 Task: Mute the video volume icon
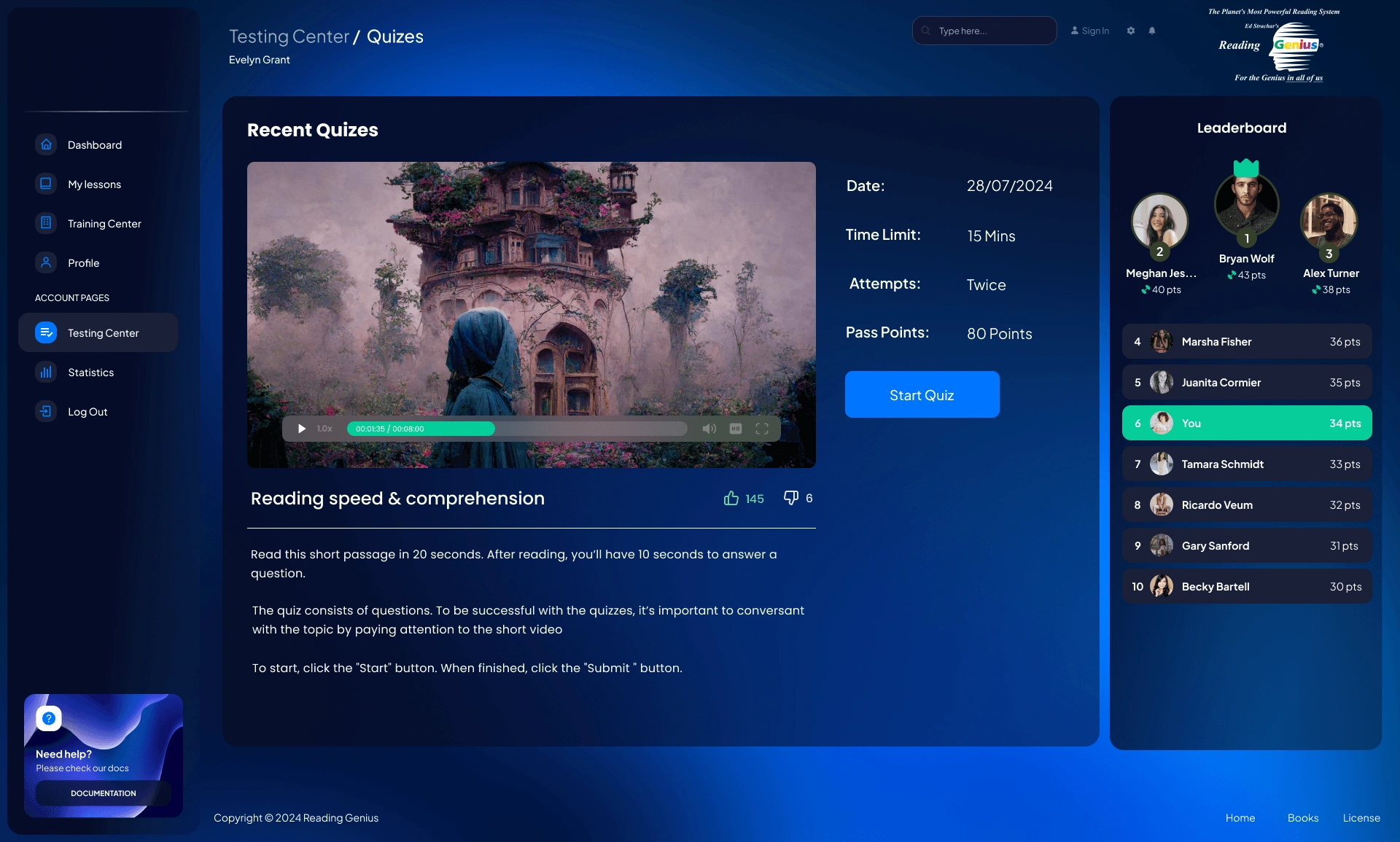(709, 429)
